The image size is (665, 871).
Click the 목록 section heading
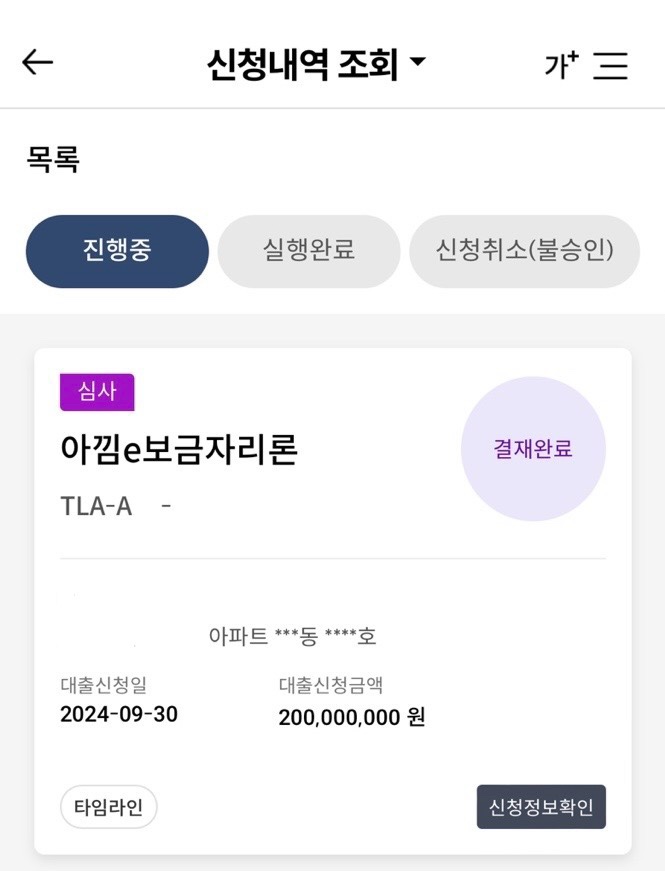pyautogui.click(x=53, y=160)
